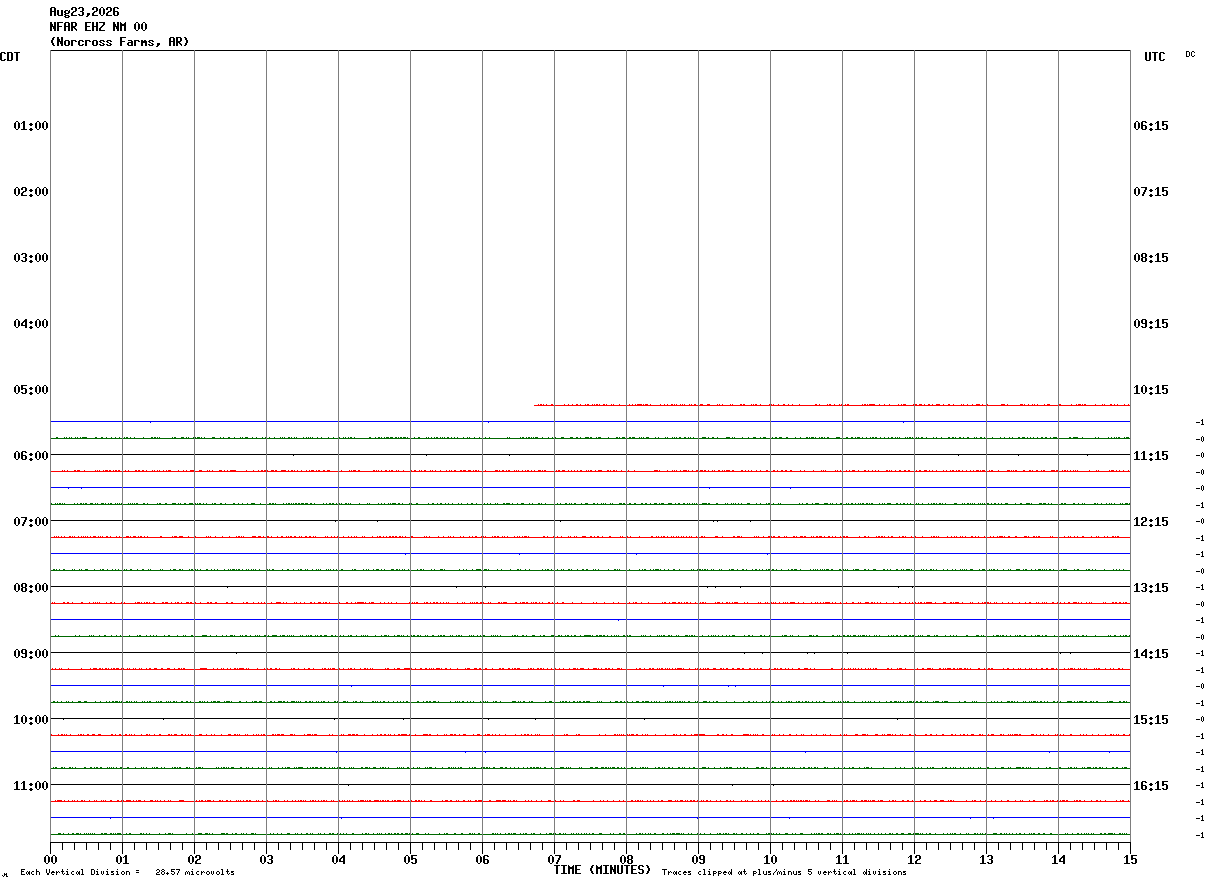The height and width of the screenshot is (886, 1210).
Task: Click minute 15 on the bottom axis
Action: [1130, 860]
